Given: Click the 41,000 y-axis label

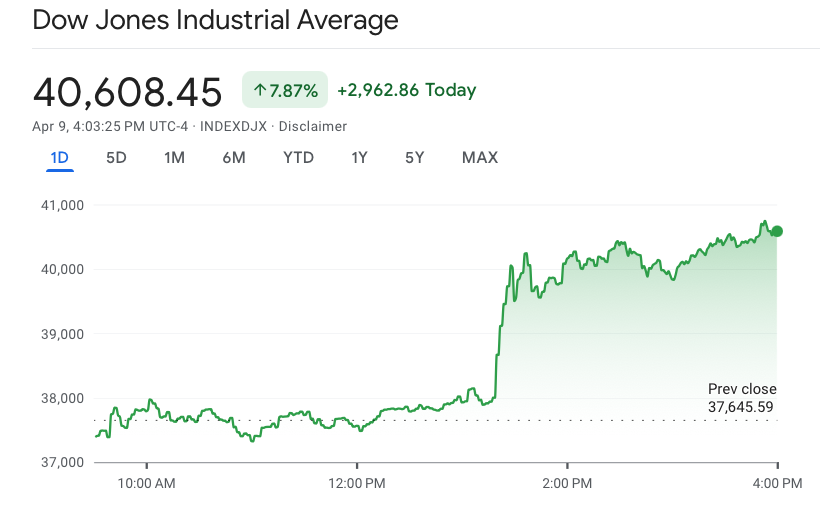Looking at the screenshot, I should click(62, 205).
